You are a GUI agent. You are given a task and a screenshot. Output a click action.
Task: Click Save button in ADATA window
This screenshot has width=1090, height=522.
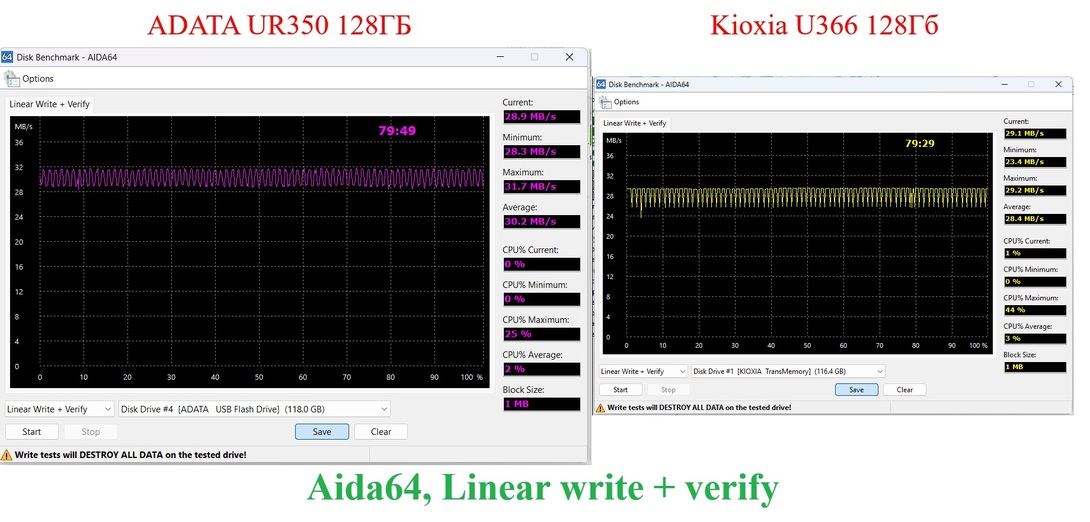coord(322,432)
